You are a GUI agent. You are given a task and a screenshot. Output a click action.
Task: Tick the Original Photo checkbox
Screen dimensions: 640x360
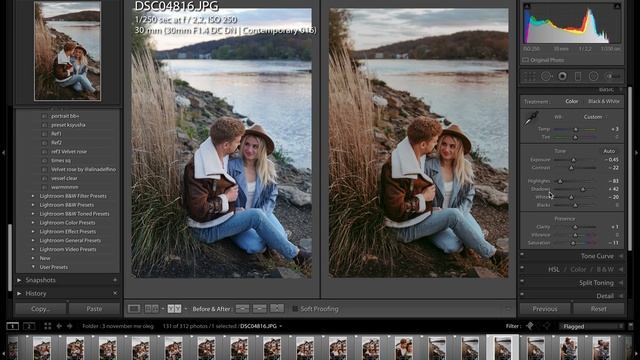(526, 60)
